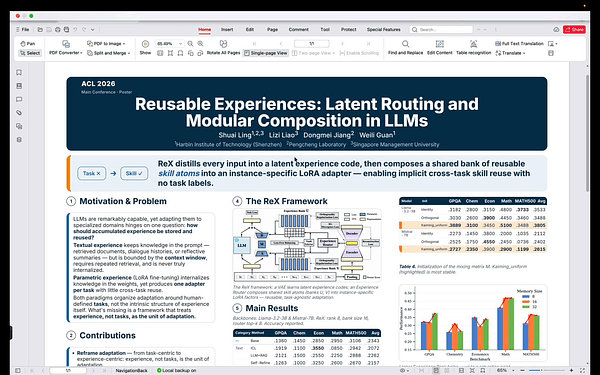The height and width of the screenshot is (375, 600).
Task: Click the zoom minus button in status bar
Action: coord(523,370)
